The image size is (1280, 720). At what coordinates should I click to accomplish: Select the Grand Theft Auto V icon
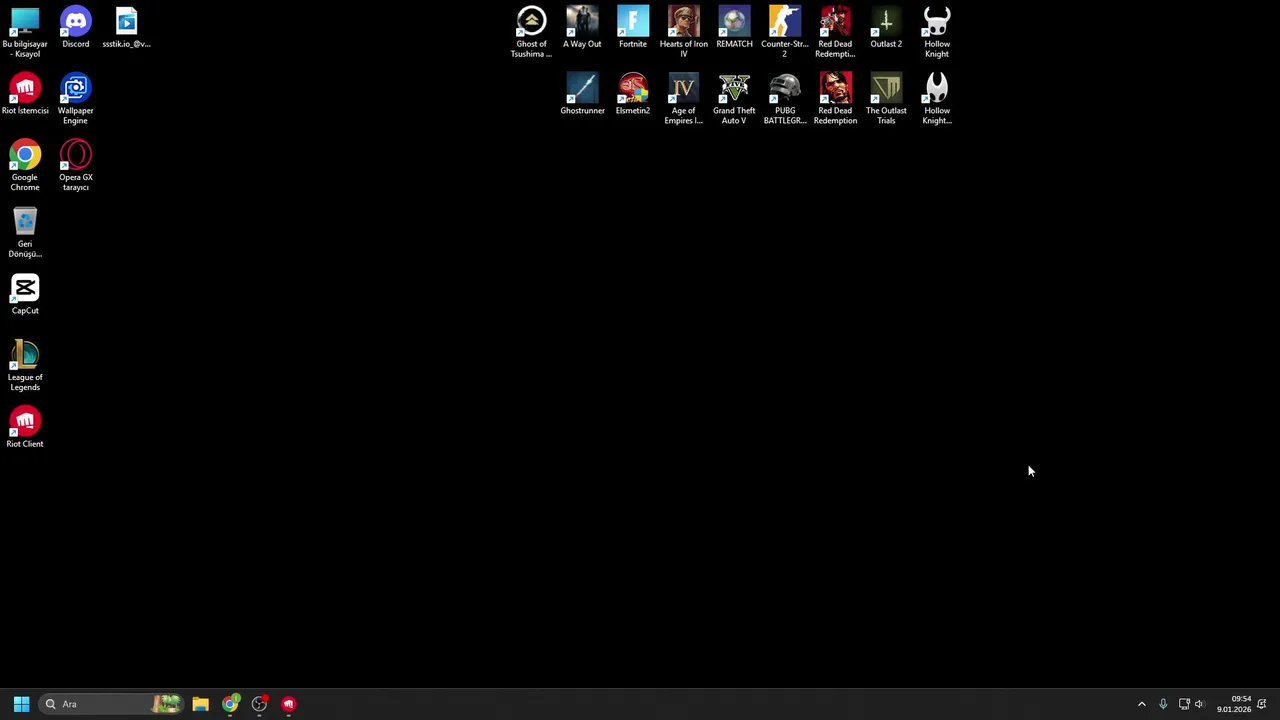pos(734,99)
